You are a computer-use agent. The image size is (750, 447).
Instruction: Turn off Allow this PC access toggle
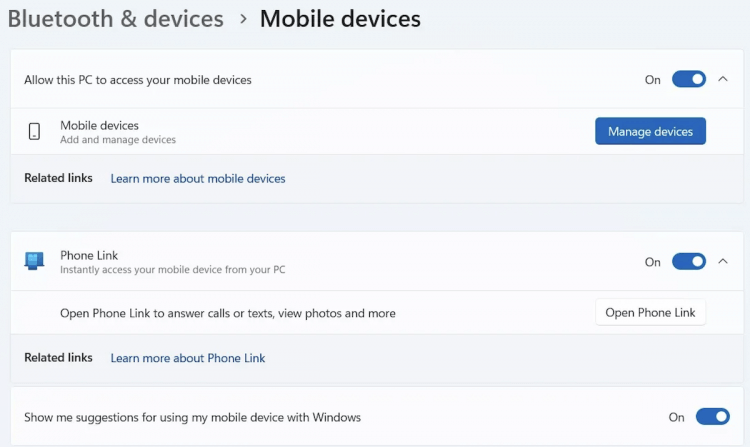tap(689, 79)
